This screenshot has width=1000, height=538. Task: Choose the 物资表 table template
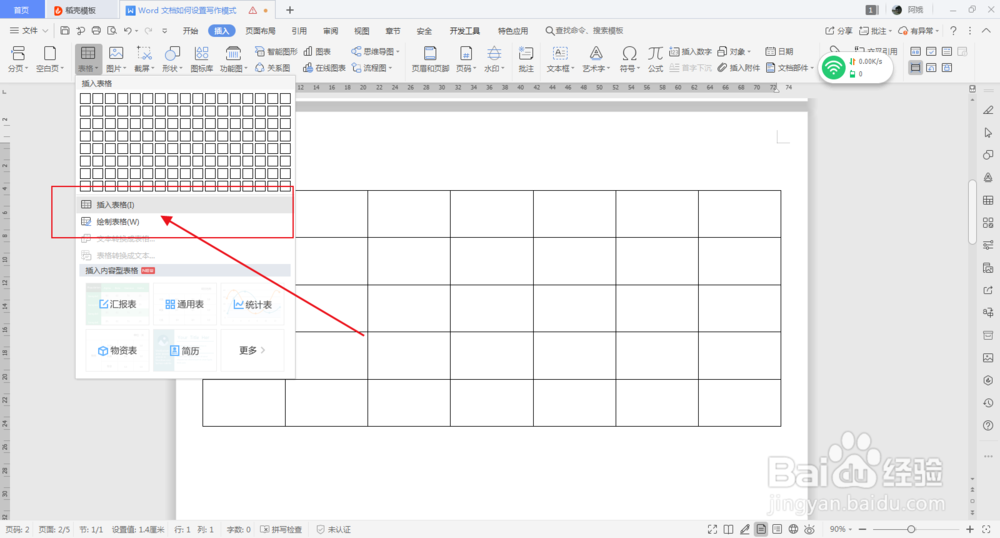pos(118,351)
